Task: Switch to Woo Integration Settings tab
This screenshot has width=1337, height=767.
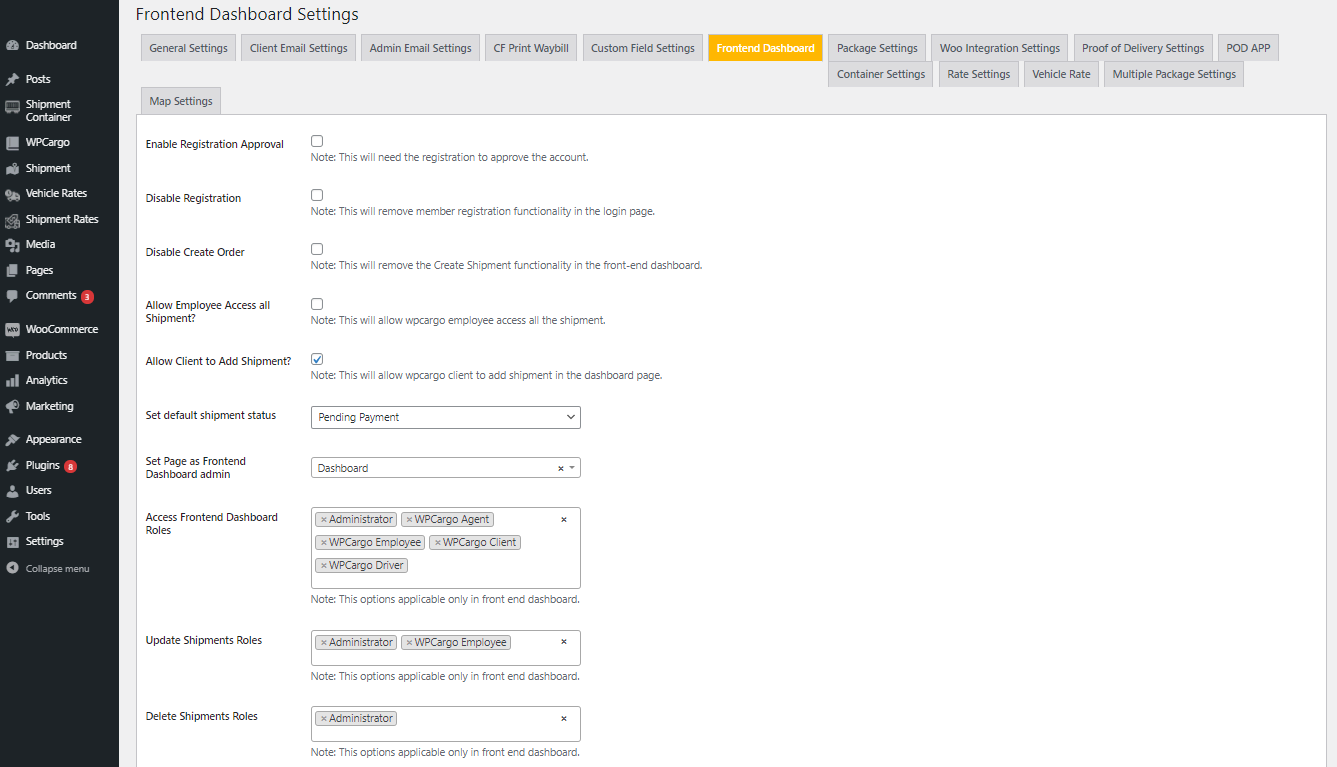Action: (x=1000, y=48)
